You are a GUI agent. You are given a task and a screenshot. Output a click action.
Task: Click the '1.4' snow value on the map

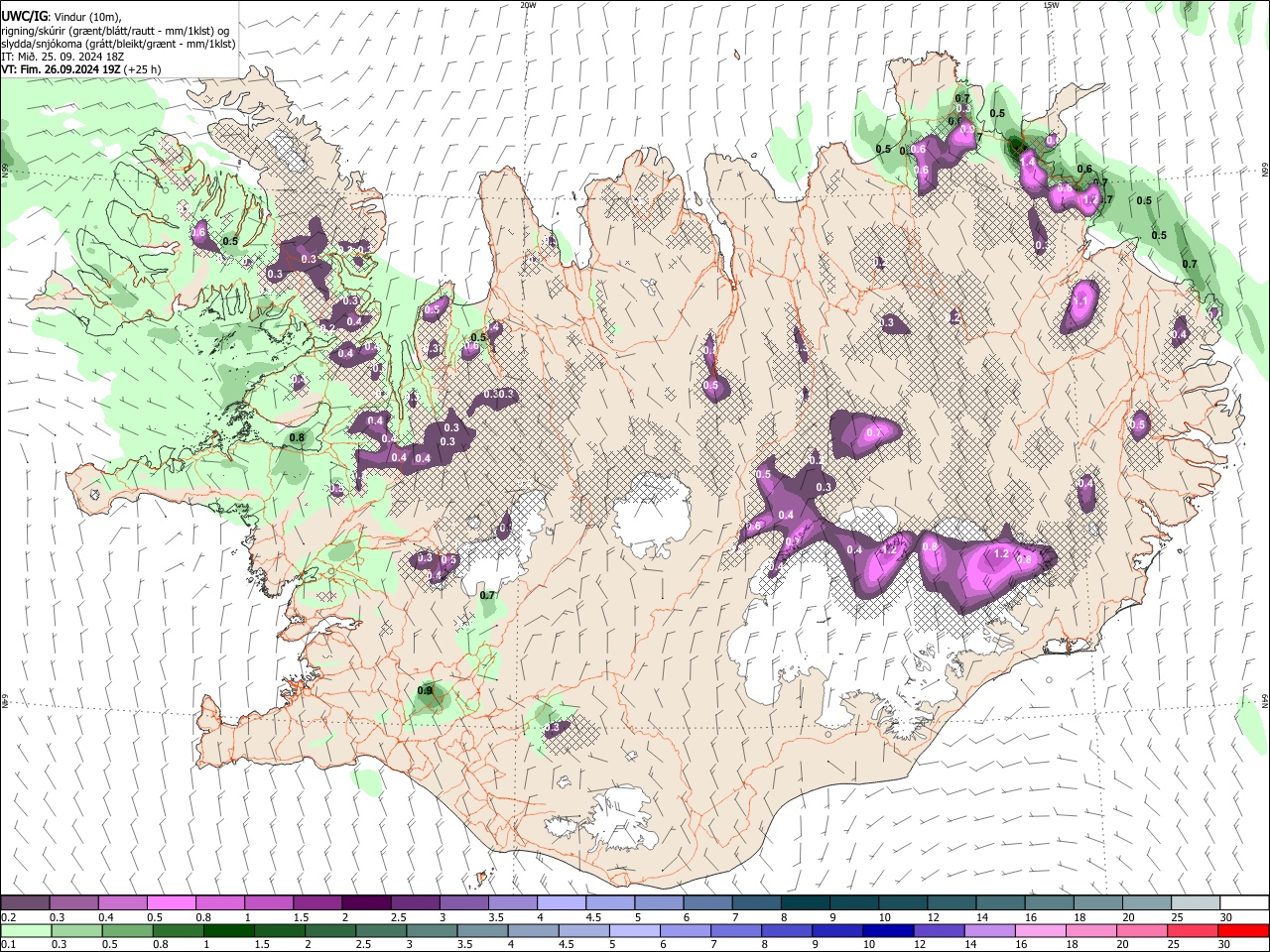(1028, 161)
